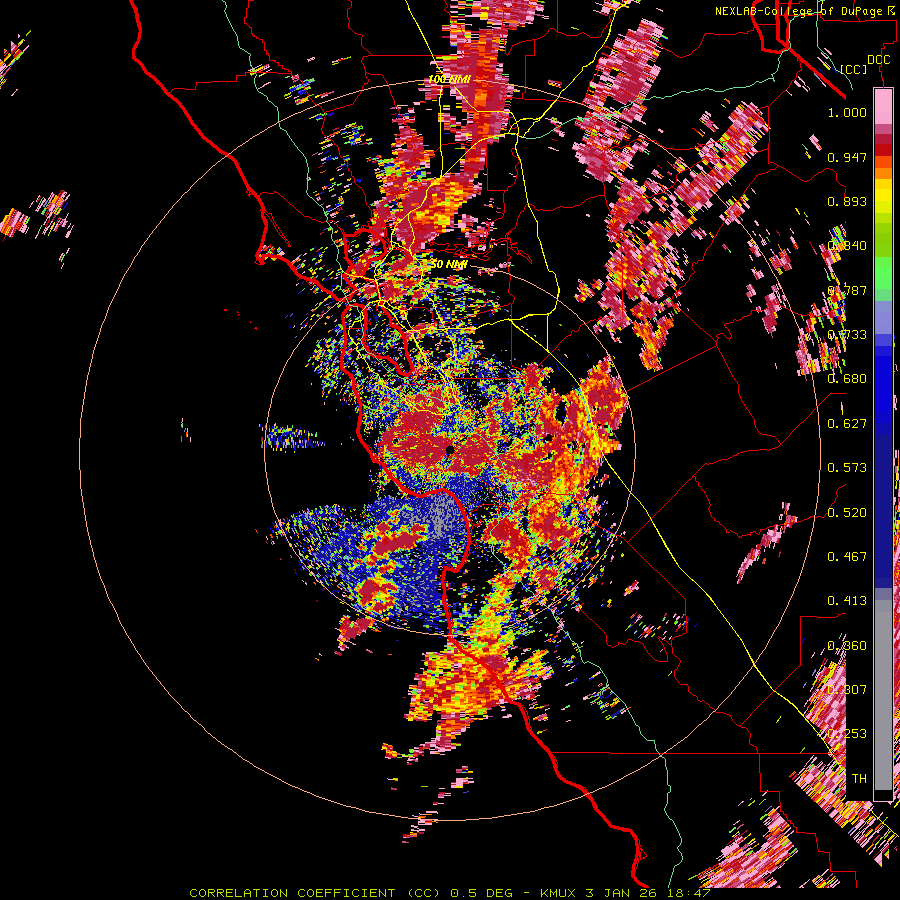This screenshot has width=900, height=900.
Task: Click the 0.893 scale label
Action: 847,201
